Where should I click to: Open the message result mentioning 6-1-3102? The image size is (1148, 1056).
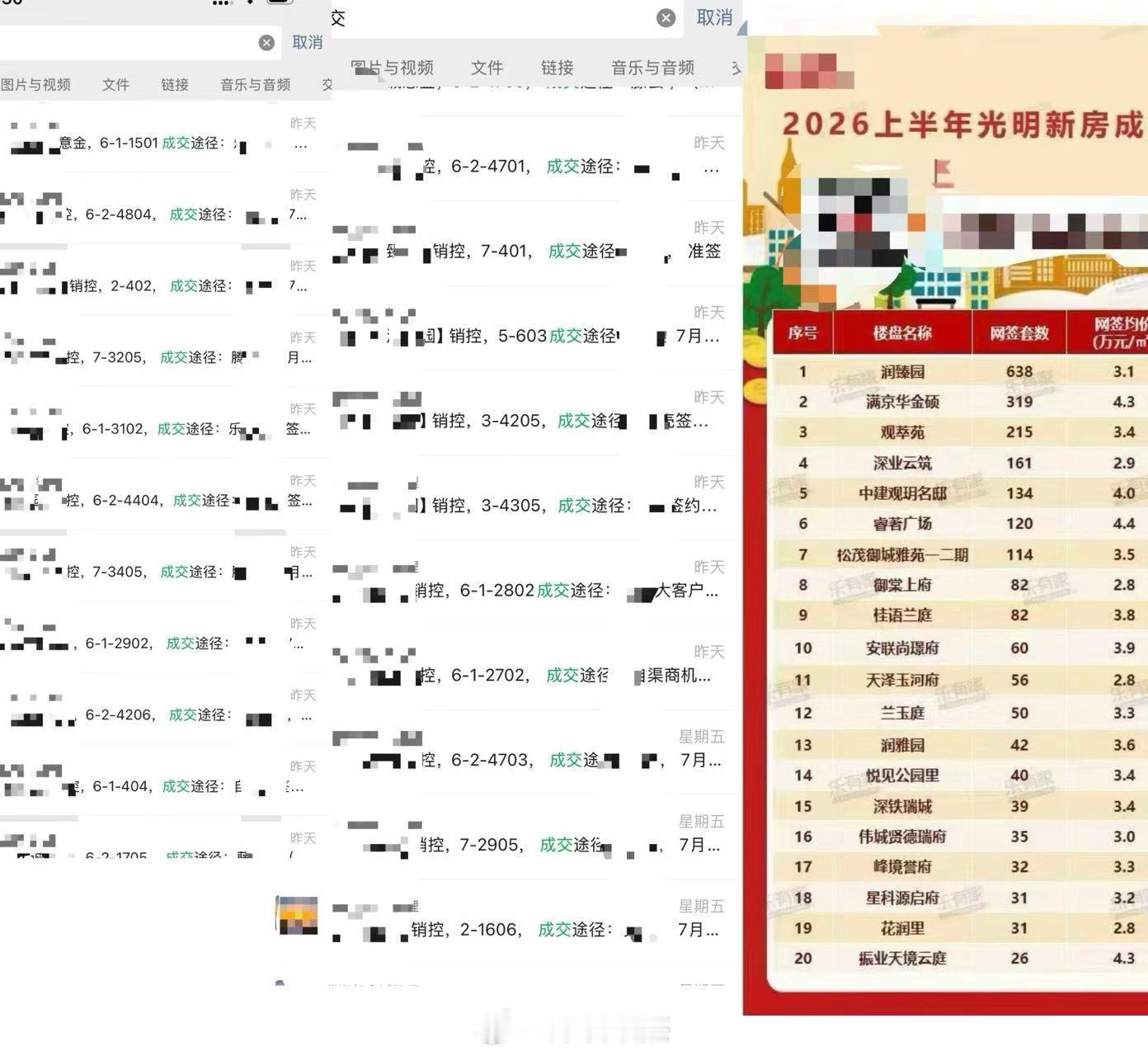(x=165, y=422)
